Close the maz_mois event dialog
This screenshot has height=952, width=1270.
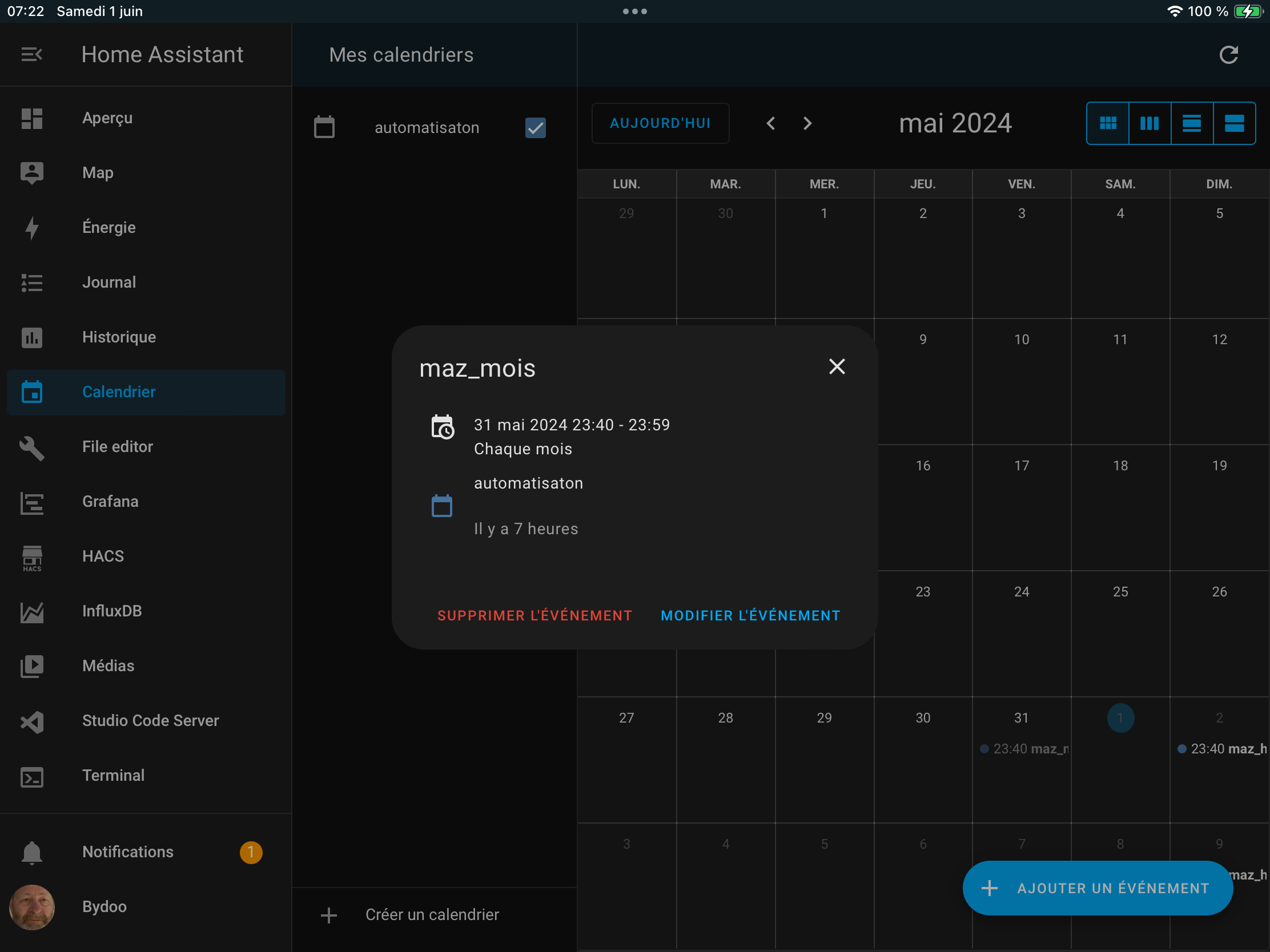coord(837,366)
